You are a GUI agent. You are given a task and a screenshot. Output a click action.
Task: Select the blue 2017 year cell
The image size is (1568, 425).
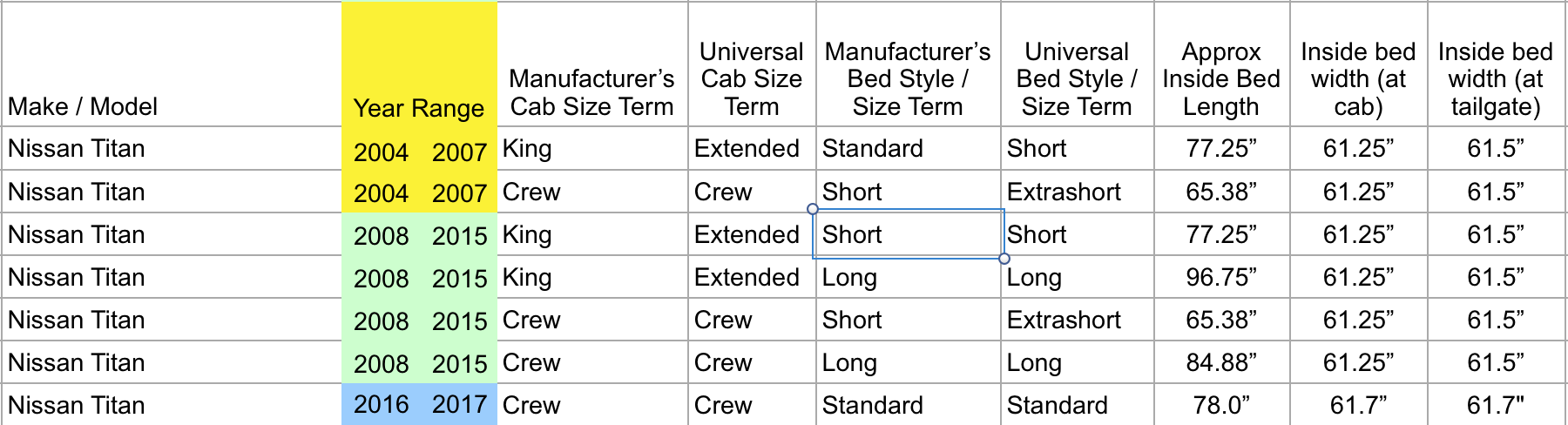coord(459,405)
